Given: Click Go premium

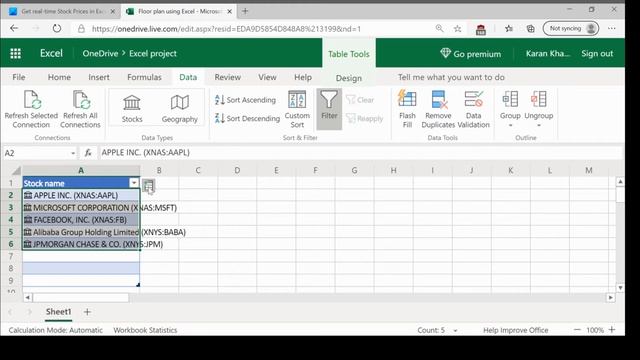Looking at the screenshot, I should (471, 53).
